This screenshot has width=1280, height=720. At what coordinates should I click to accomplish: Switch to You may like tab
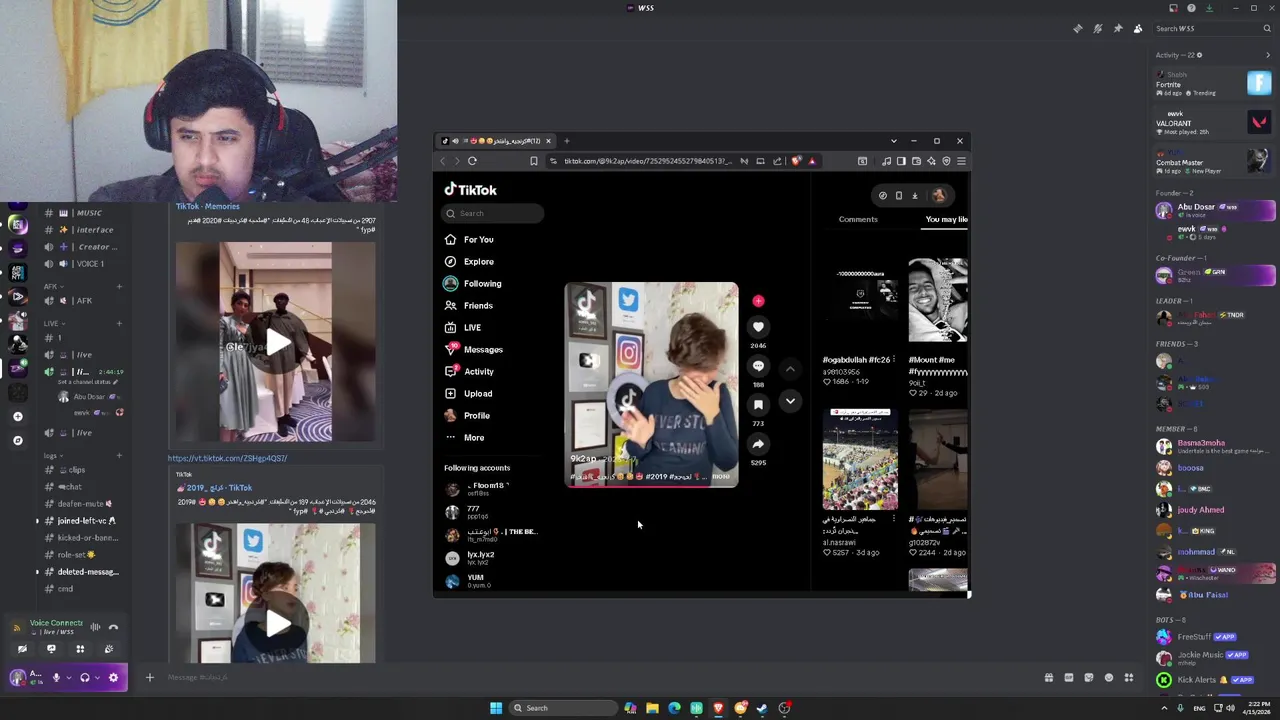click(946, 219)
